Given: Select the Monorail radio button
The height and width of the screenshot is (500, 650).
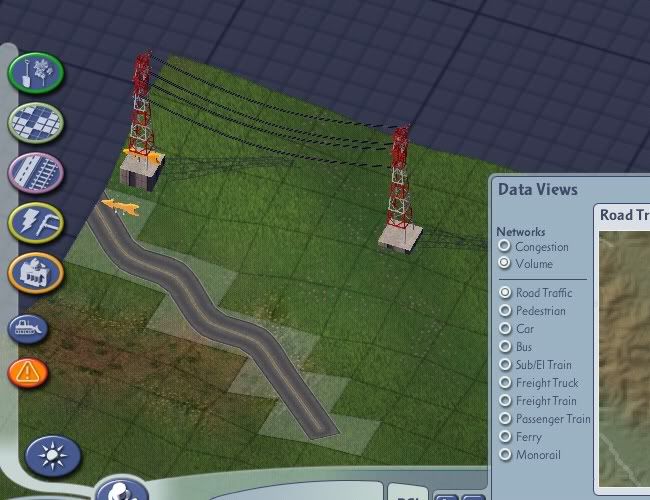Looking at the screenshot, I should point(505,454).
